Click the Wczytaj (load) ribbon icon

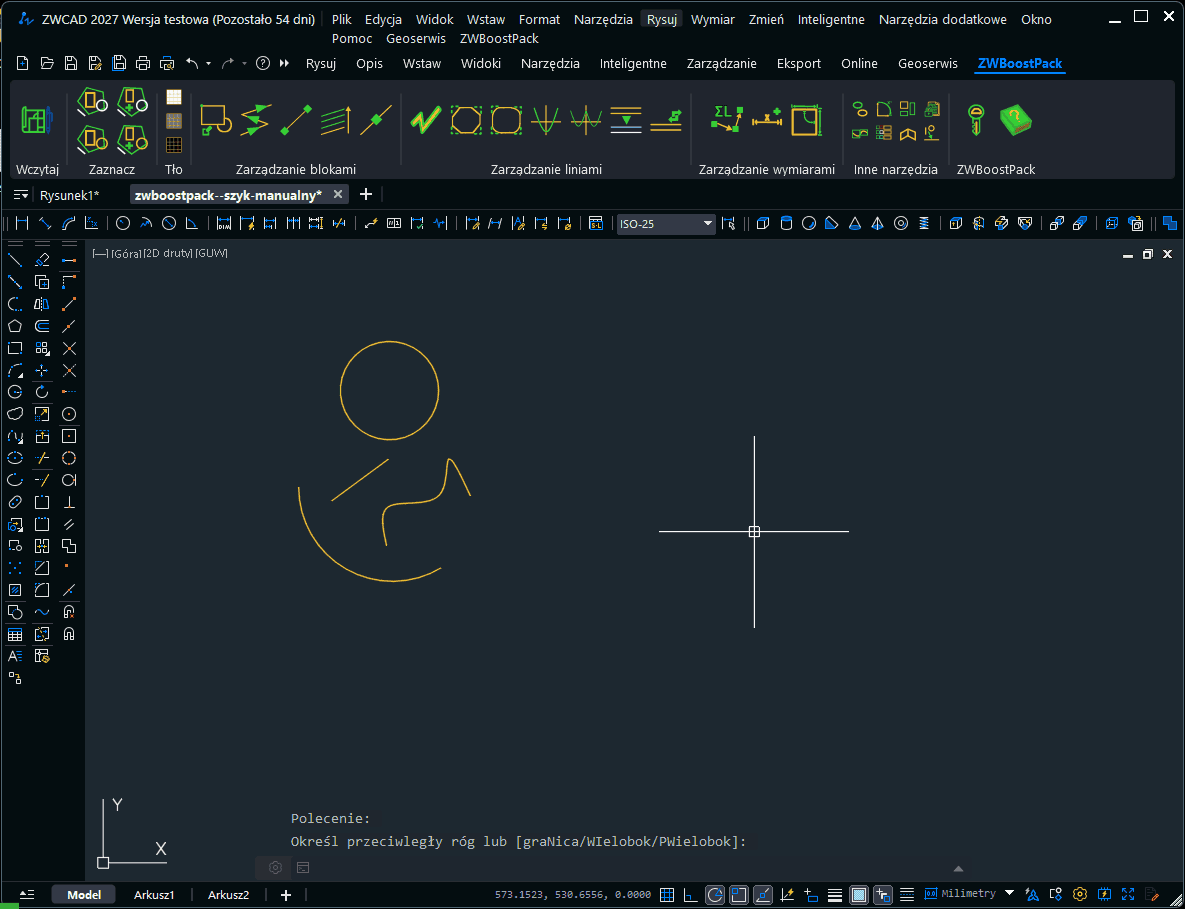pyautogui.click(x=36, y=121)
